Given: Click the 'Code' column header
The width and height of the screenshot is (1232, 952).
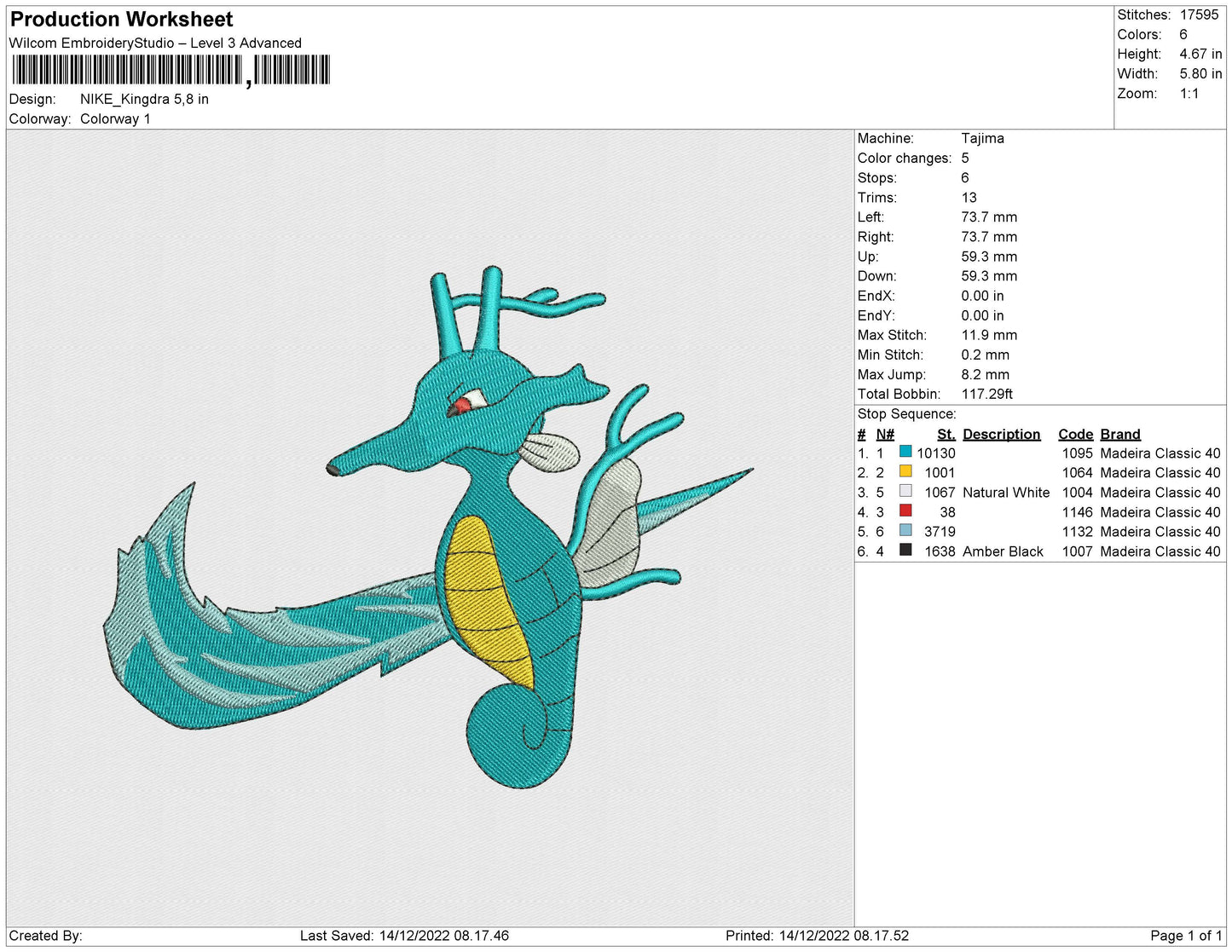Looking at the screenshot, I should [x=1075, y=434].
